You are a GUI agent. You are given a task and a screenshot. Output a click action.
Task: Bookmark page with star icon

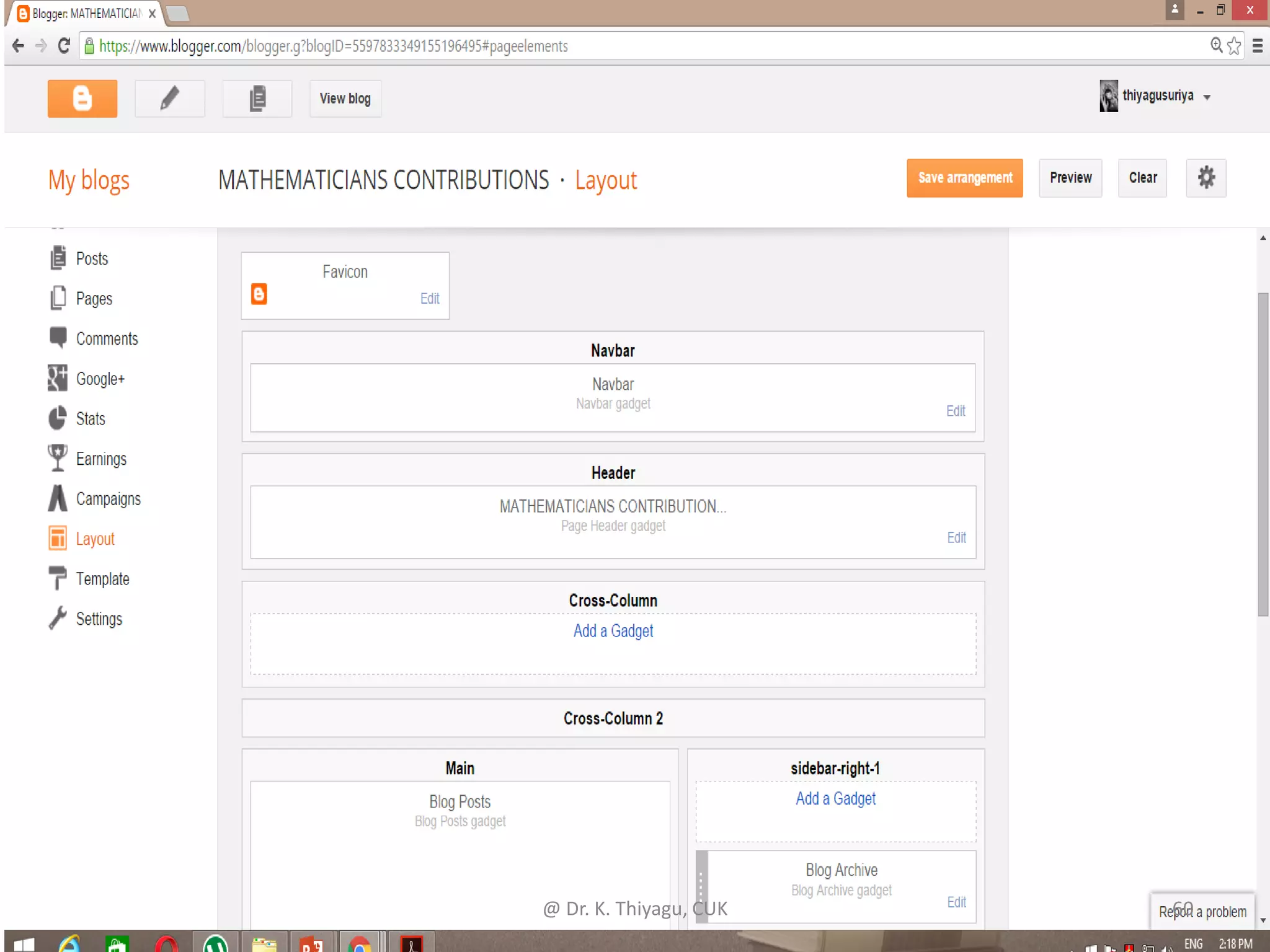(x=1234, y=46)
